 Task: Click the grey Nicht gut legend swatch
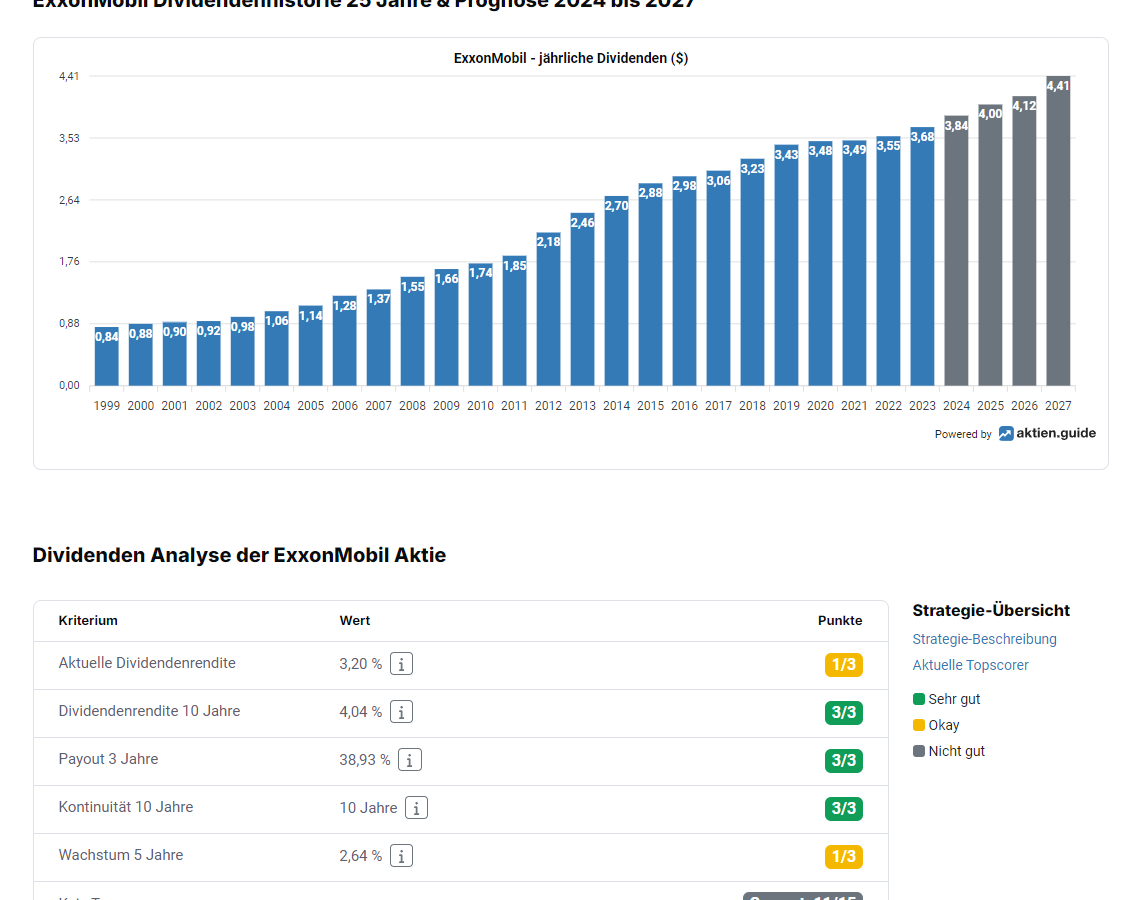tap(919, 751)
